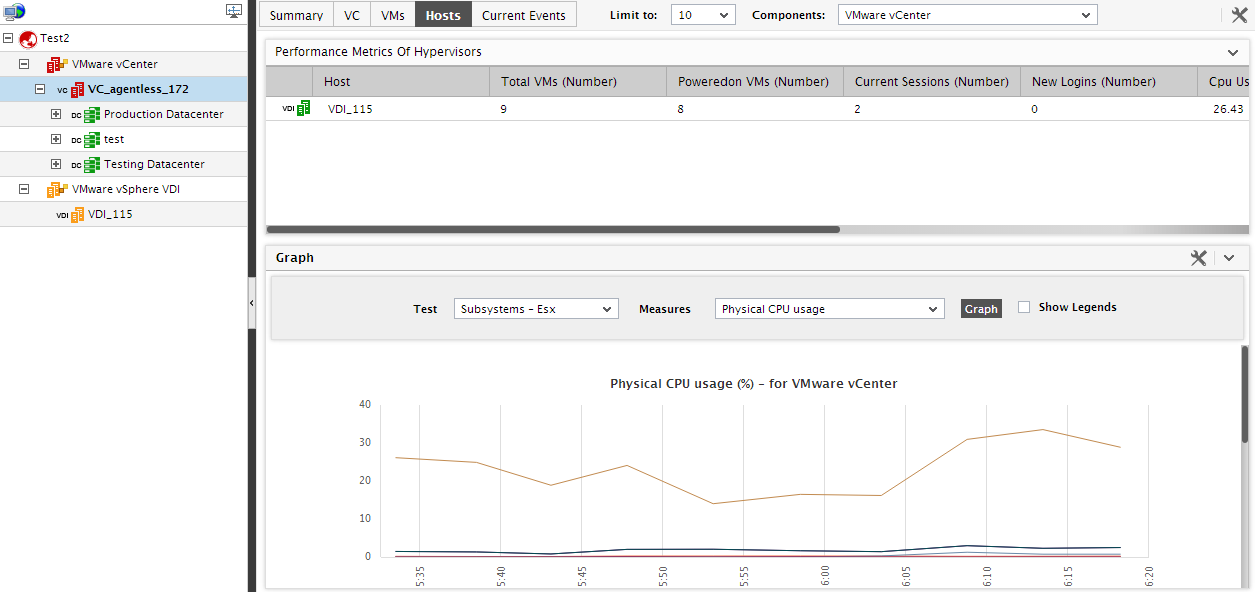Expand the test datacenter node
The image size is (1255, 592).
(x=56, y=139)
